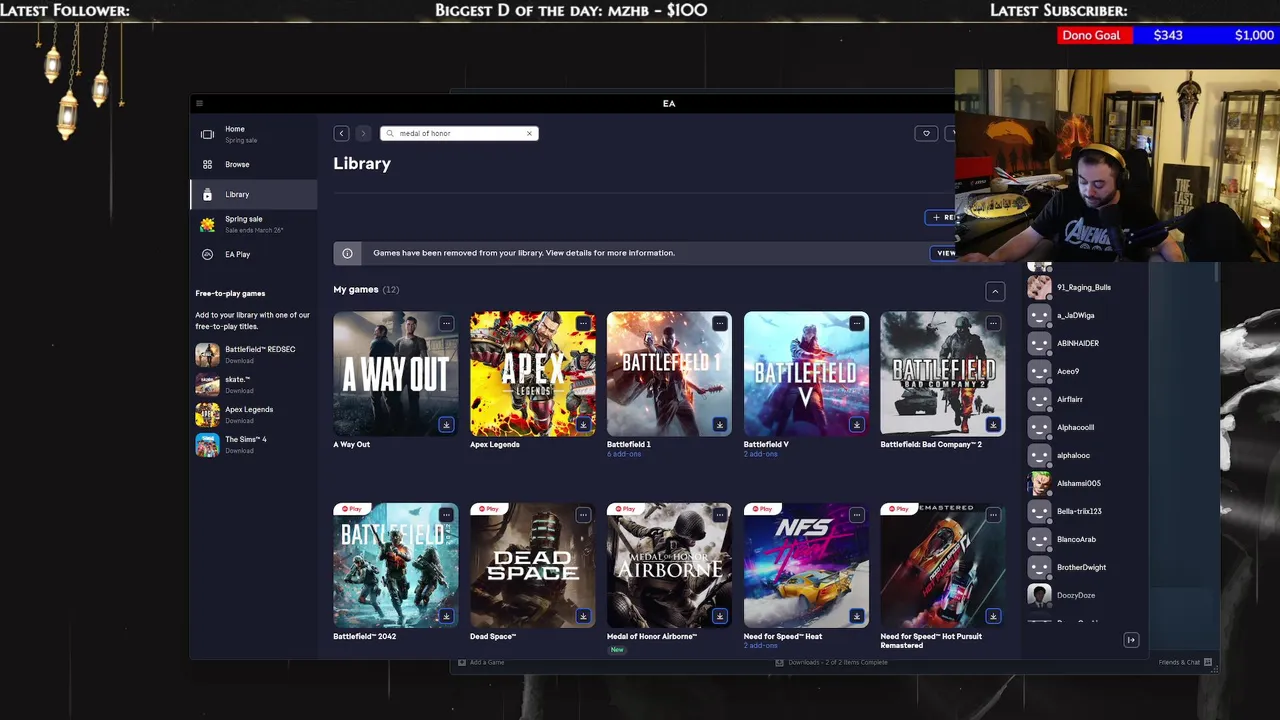Click the Home icon in the sidebar
1280x720 pixels.
point(207,134)
